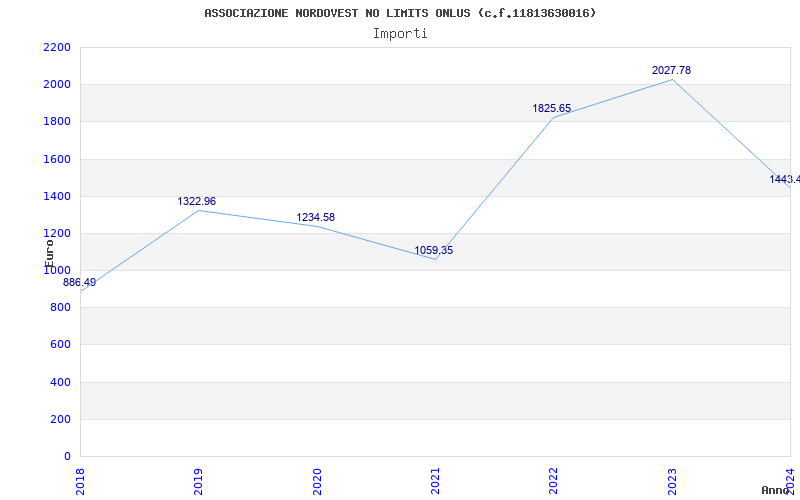Screen dimensions: 800x500
Task: Click the 2023 x-axis label
Action: [x=672, y=482]
